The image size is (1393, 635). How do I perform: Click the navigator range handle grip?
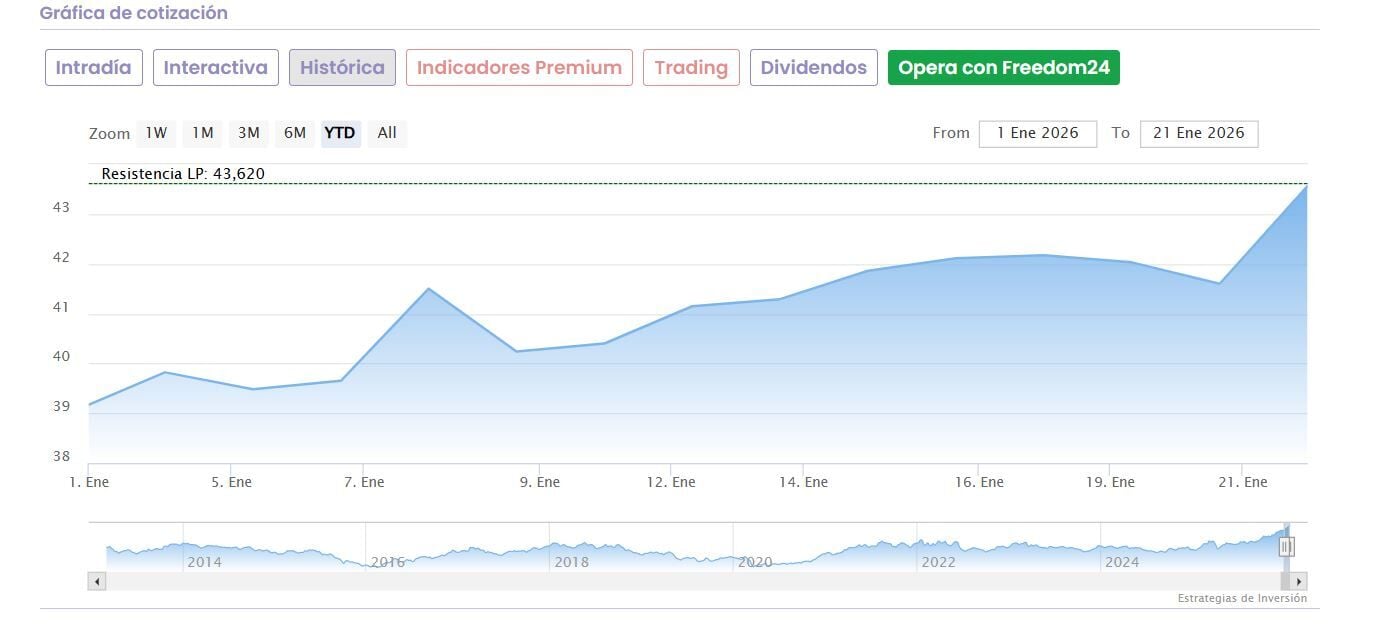coord(1287,546)
